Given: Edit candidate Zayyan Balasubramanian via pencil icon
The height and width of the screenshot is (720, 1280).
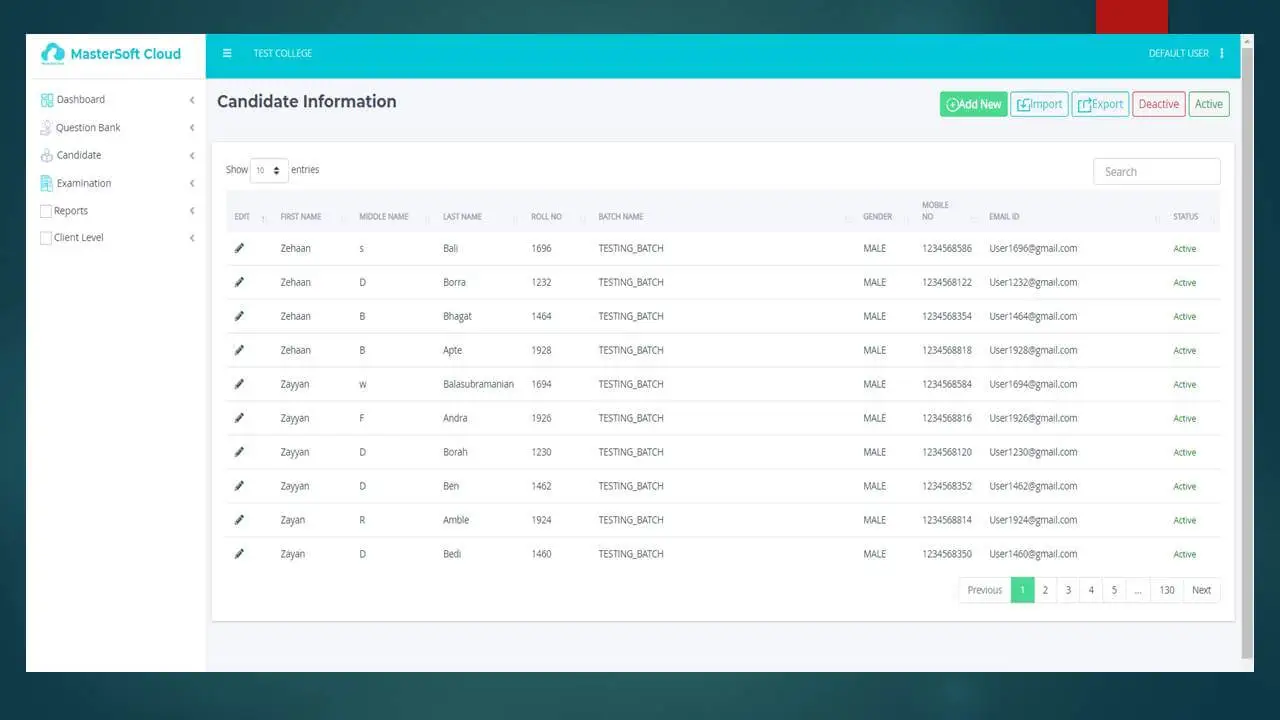Looking at the screenshot, I should click(239, 384).
